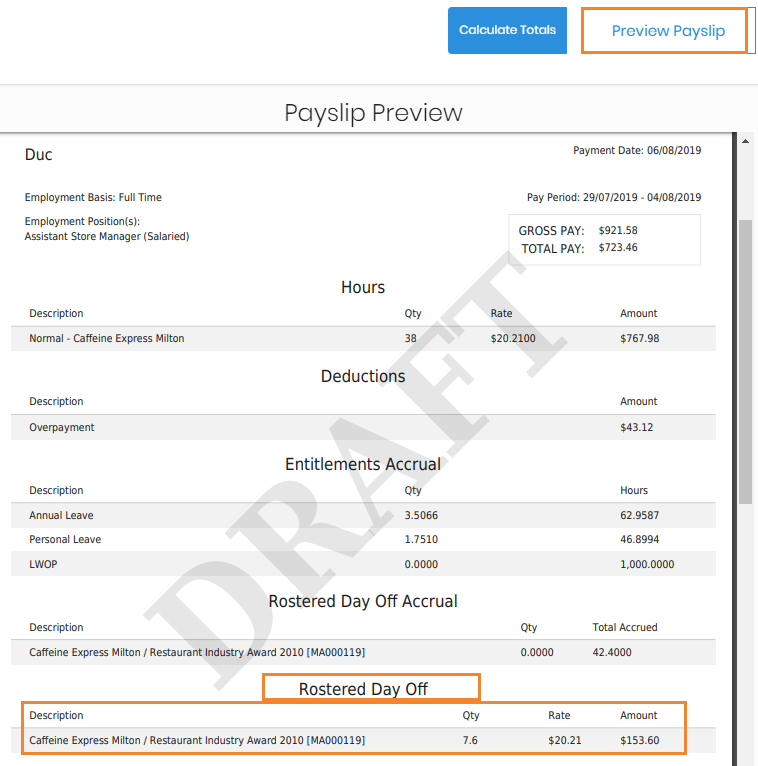
Task: Click the Payment Date 06/08/2019 text
Action: pos(637,151)
